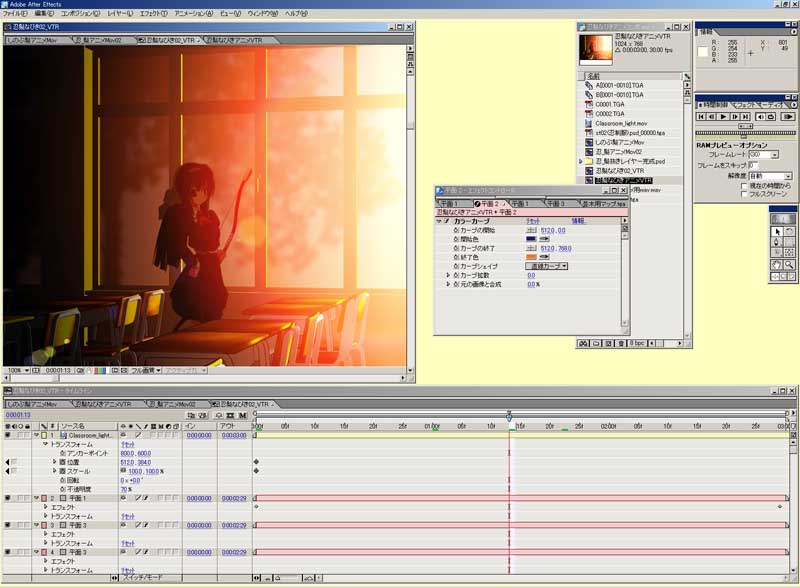
Task: Expand folder 忍_髪抜きレイヤー完成.psd in Project
Action: (x=581, y=161)
